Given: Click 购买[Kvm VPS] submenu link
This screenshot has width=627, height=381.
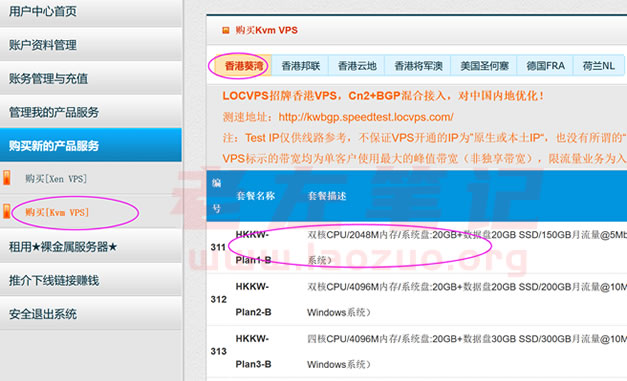Looking at the screenshot, I should coord(57,212).
